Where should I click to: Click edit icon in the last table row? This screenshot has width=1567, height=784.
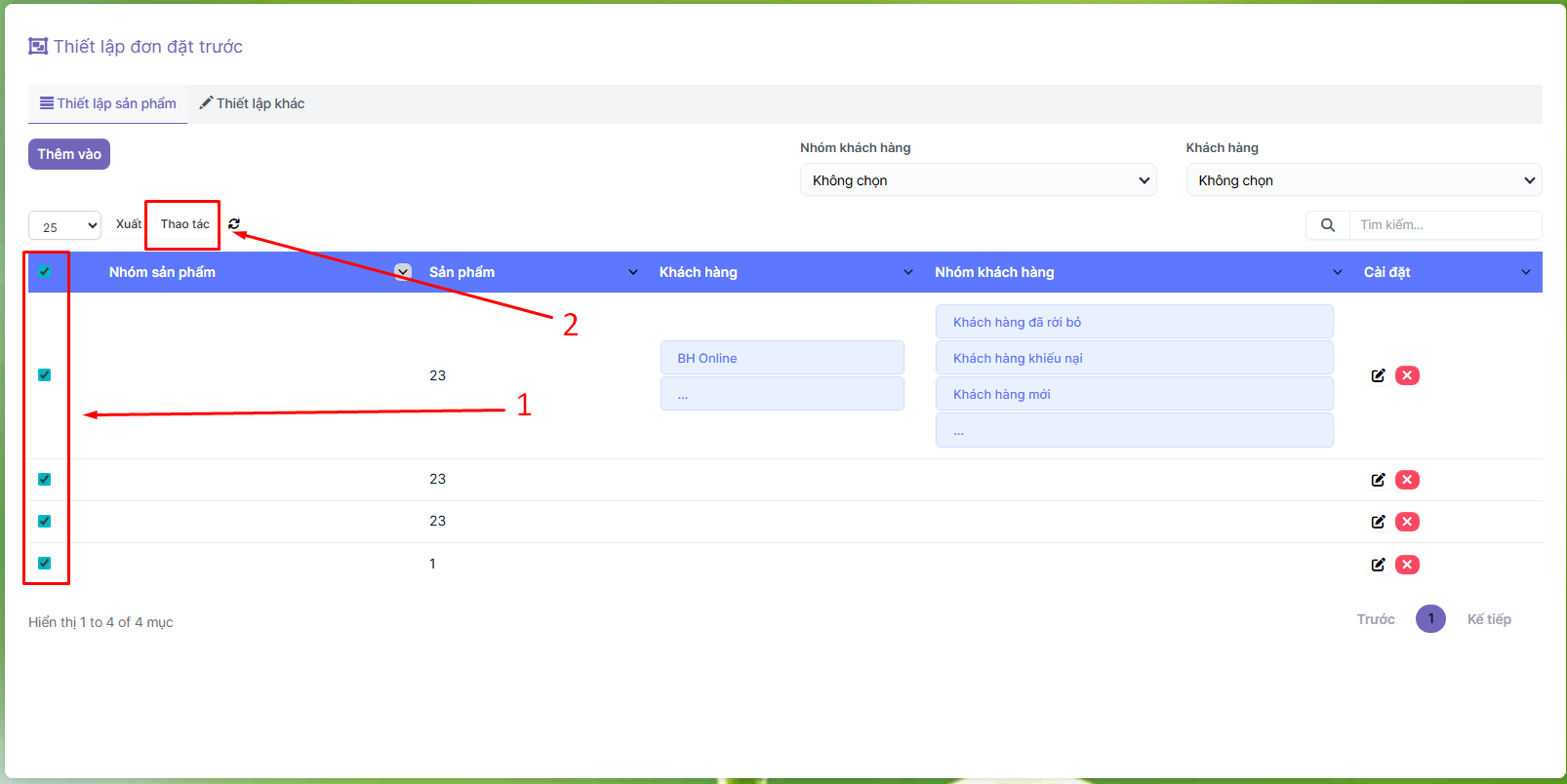1378,565
